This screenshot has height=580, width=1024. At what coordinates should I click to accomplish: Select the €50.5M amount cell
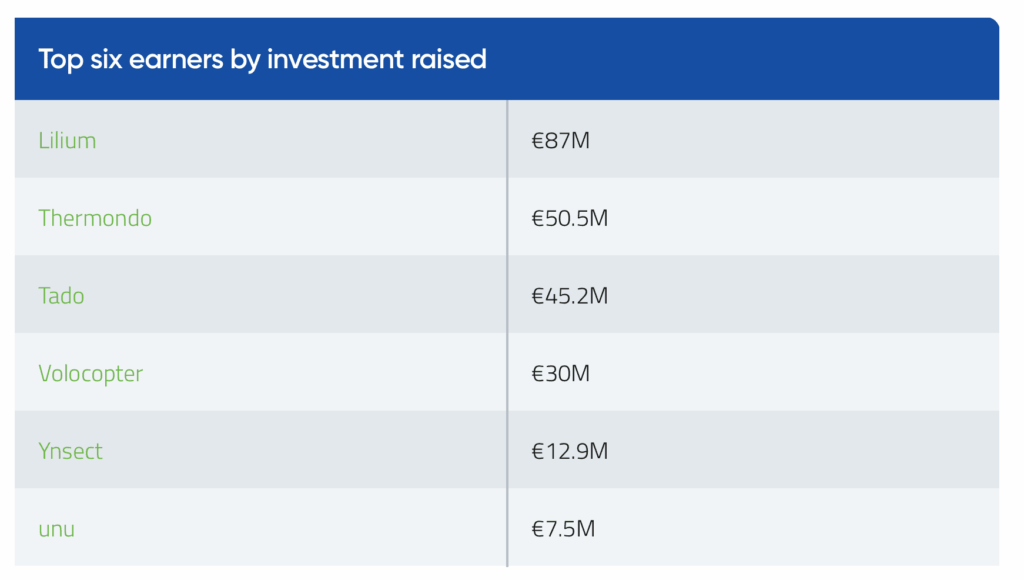click(569, 218)
